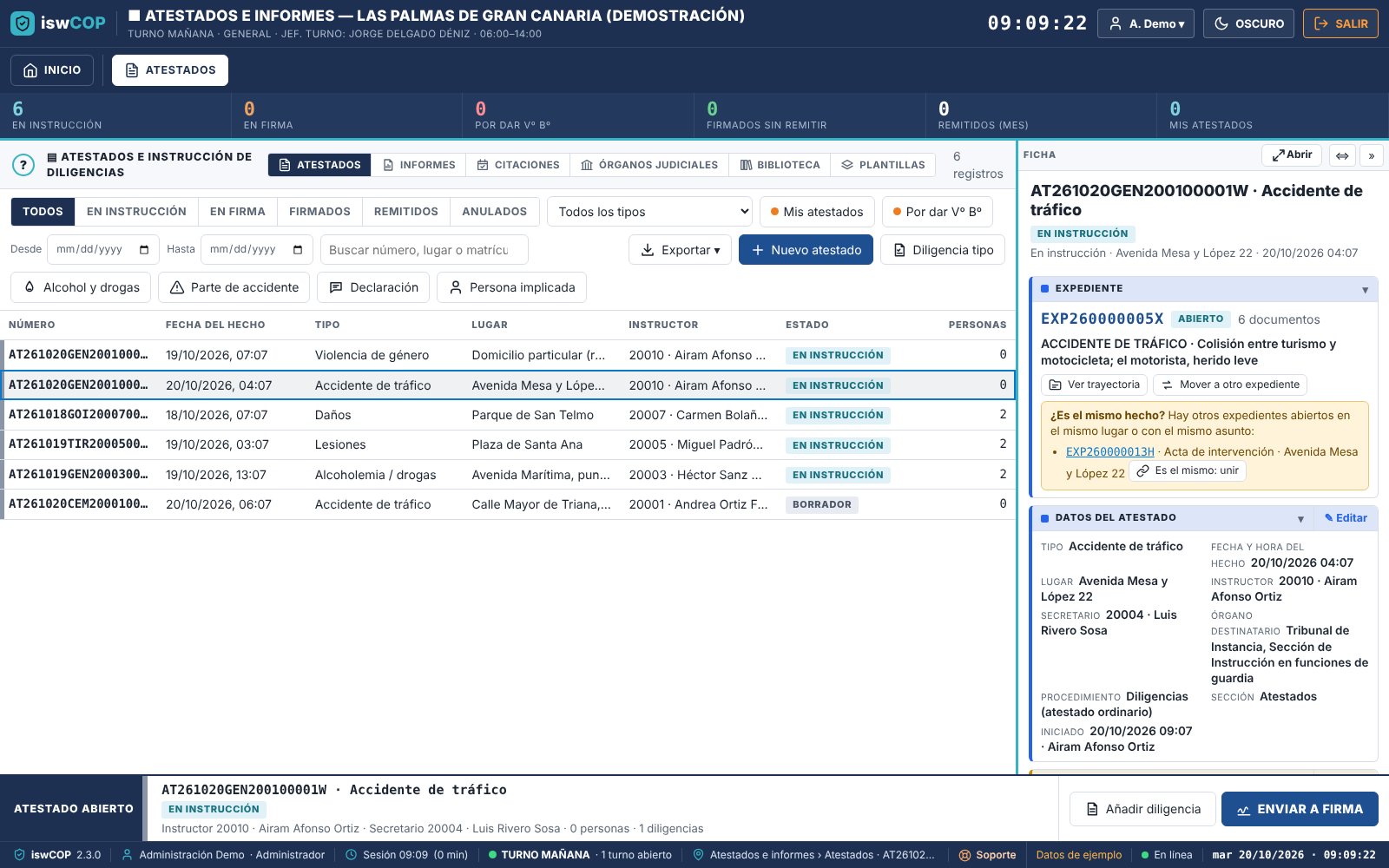Widen the Ficha panel with the double-arrow icon
Screen dimensions: 1389x868
tap(1342, 155)
